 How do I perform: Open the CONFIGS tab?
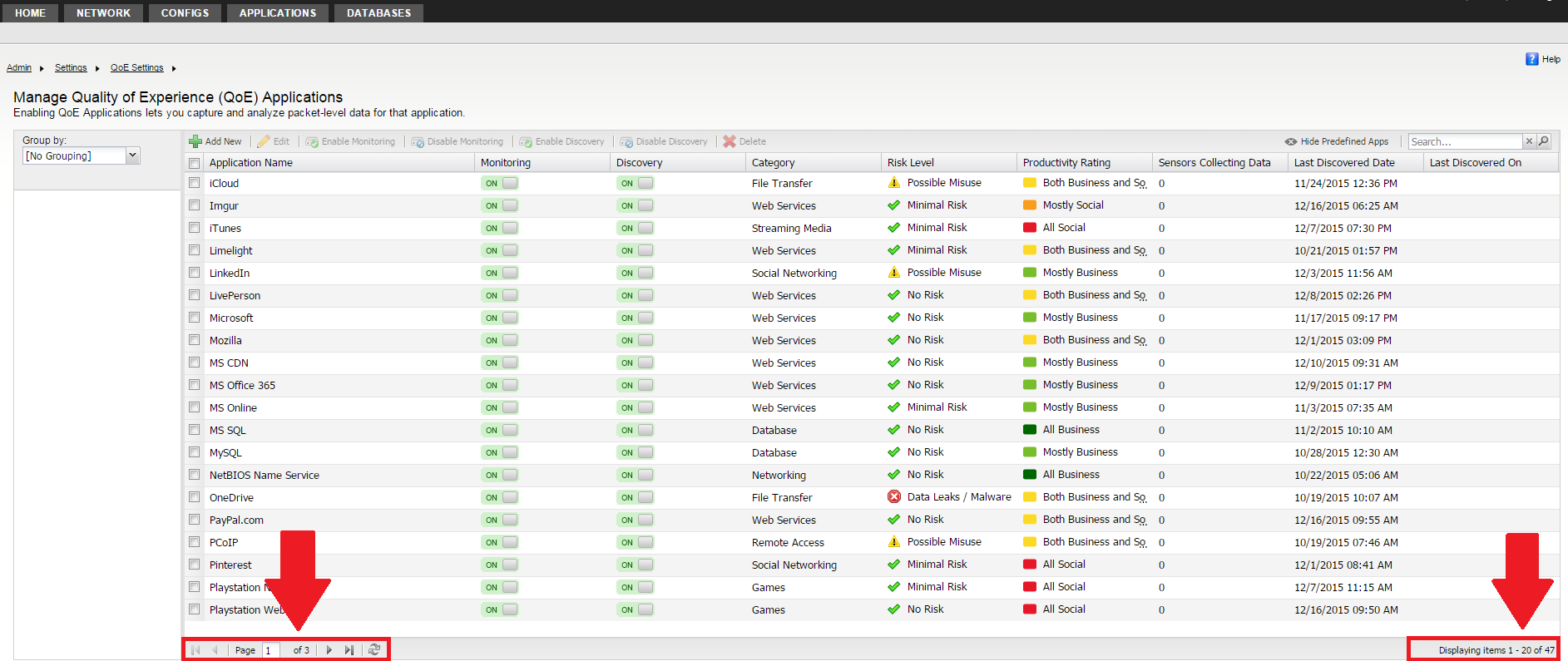(x=185, y=13)
